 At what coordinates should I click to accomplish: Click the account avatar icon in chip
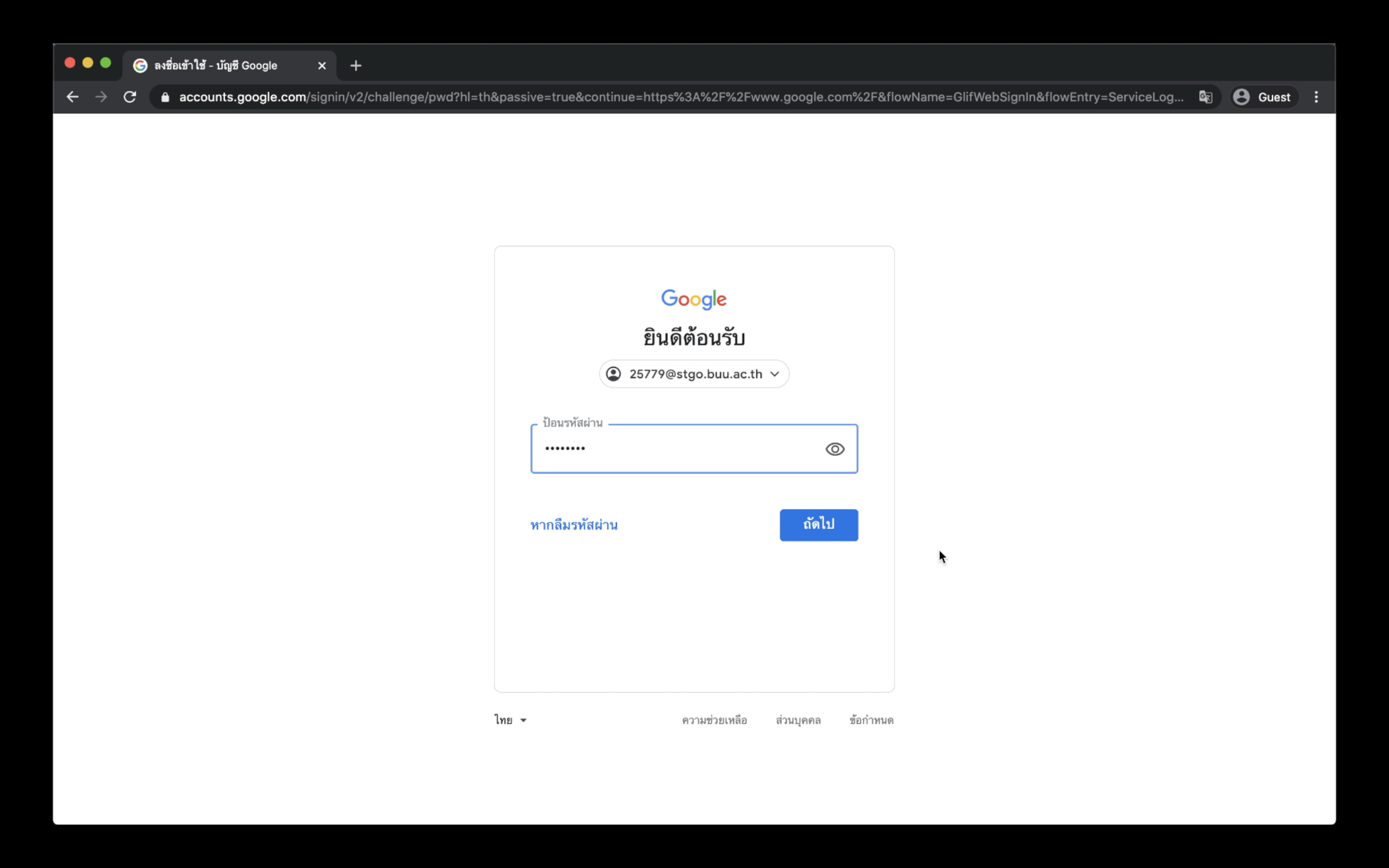click(x=613, y=374)
